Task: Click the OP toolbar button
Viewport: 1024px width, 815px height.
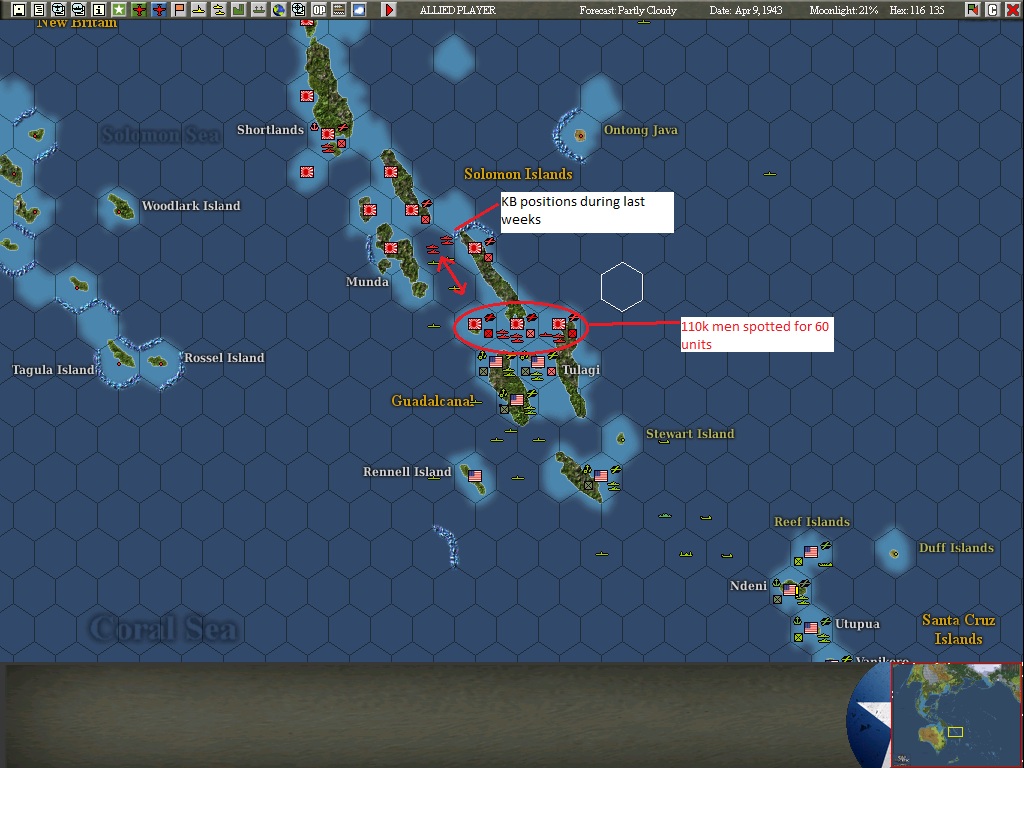Action: [319, 10]
